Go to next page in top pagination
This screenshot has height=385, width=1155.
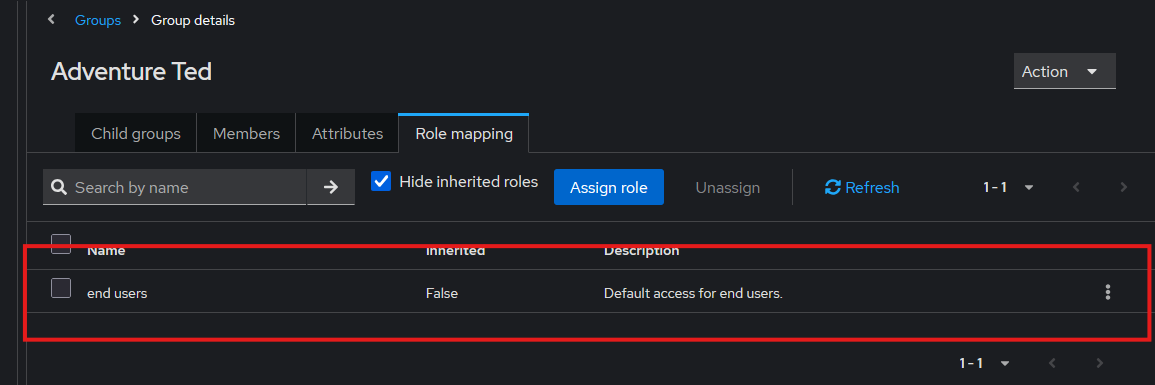1123,187
